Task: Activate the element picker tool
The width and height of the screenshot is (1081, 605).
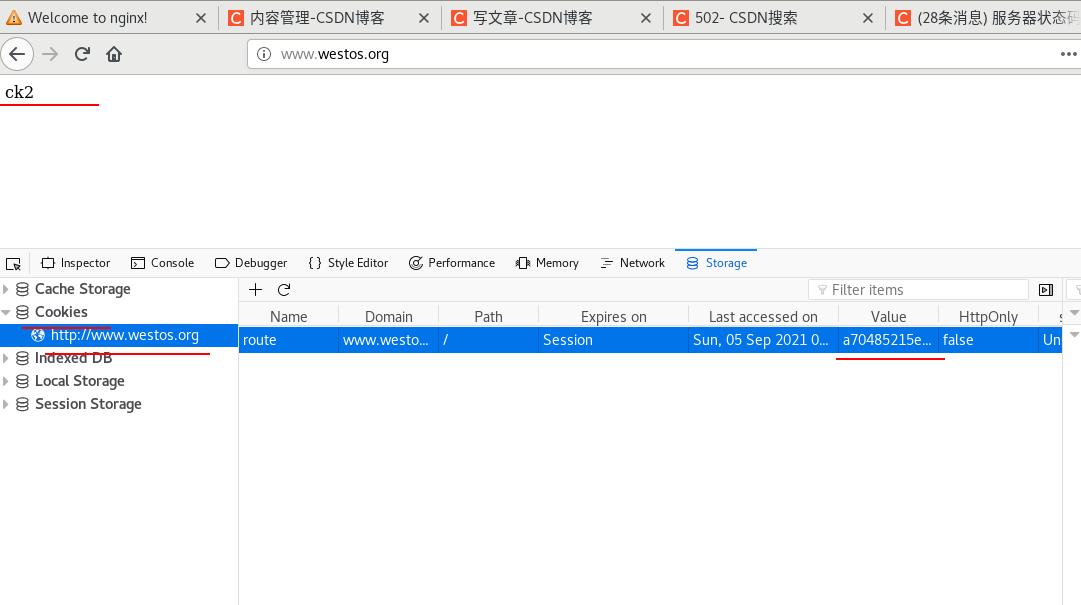Action: click(x=13, y=263)
